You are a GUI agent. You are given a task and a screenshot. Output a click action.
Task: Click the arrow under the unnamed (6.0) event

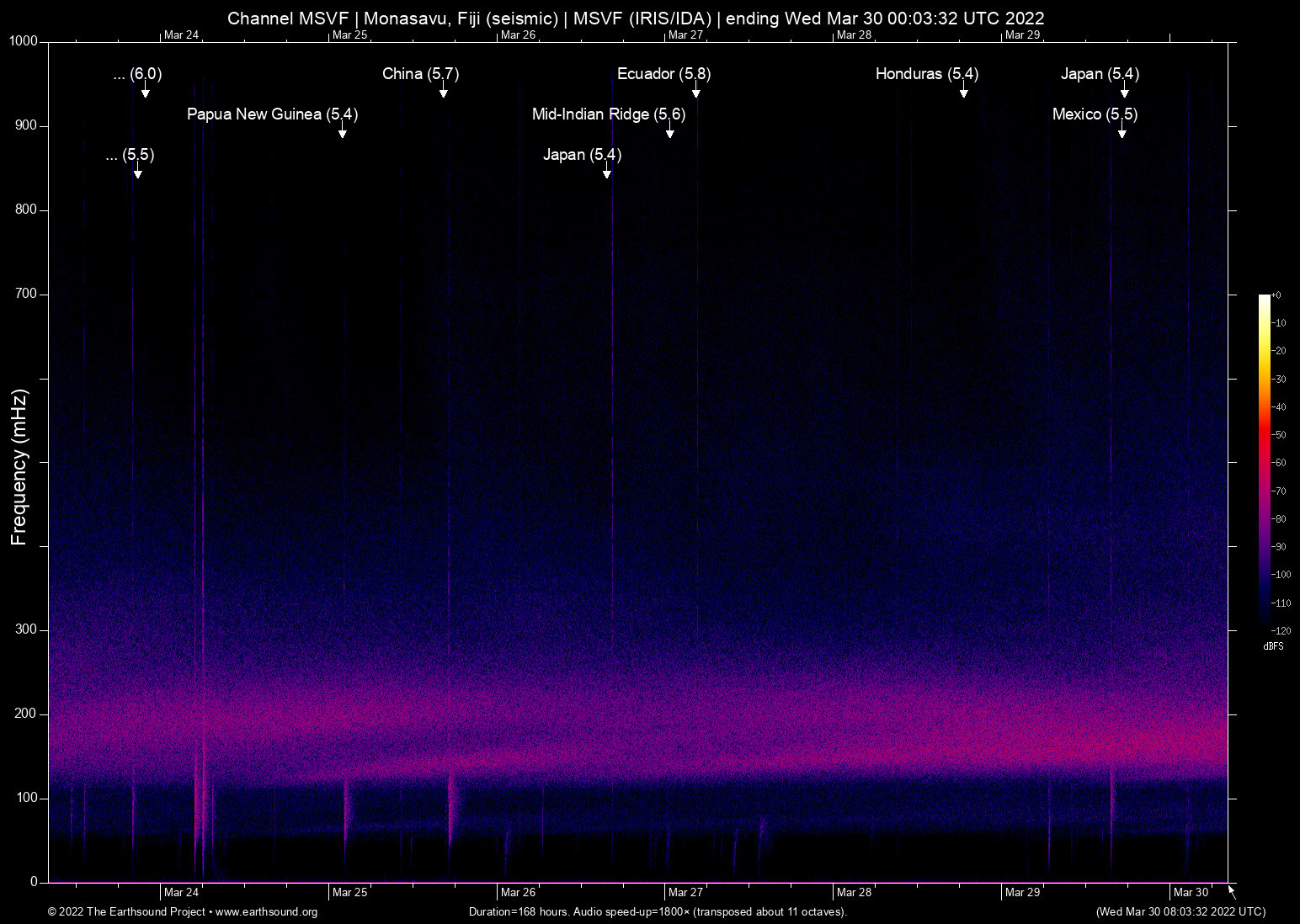pos(145,91)
